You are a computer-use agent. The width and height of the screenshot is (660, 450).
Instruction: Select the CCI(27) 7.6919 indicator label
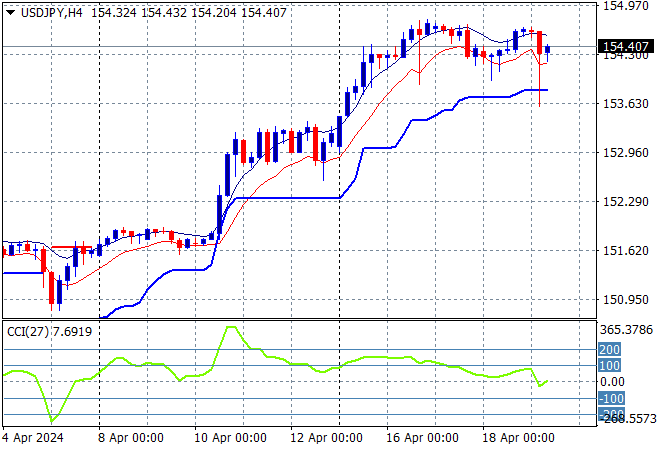click(50, 332)
